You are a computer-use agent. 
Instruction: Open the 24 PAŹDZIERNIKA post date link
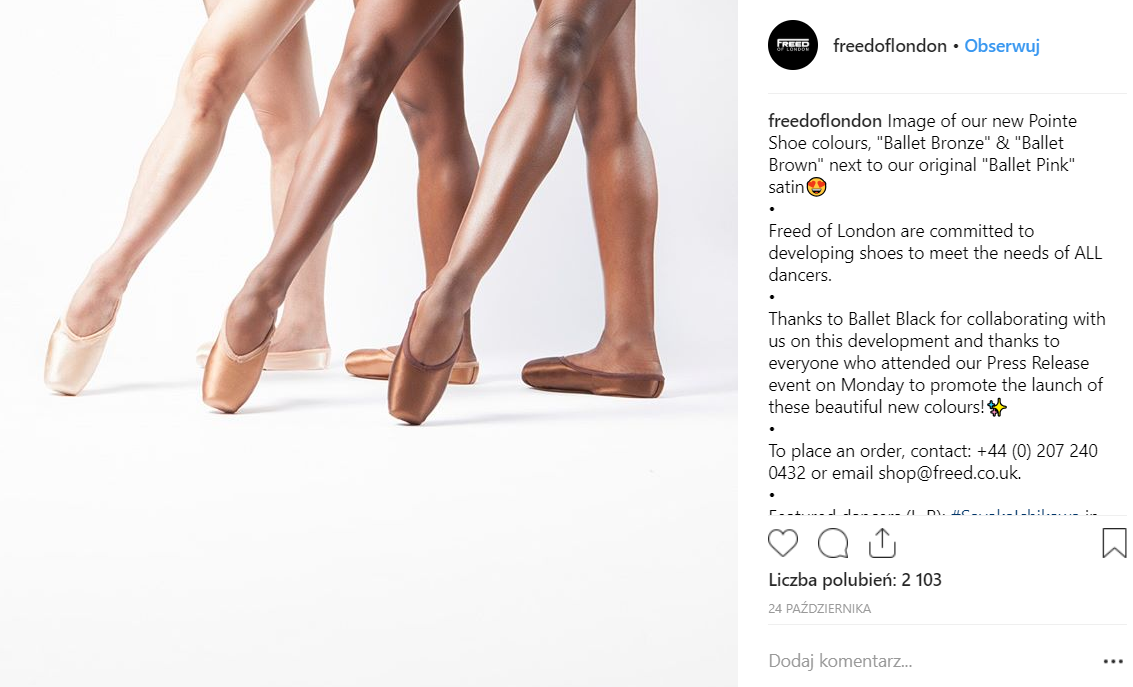[819, 608]
